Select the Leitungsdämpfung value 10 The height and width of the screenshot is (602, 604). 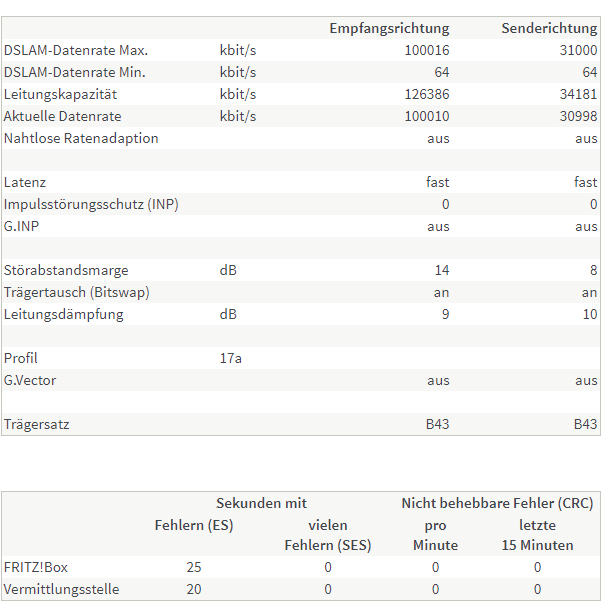point(590,314)
